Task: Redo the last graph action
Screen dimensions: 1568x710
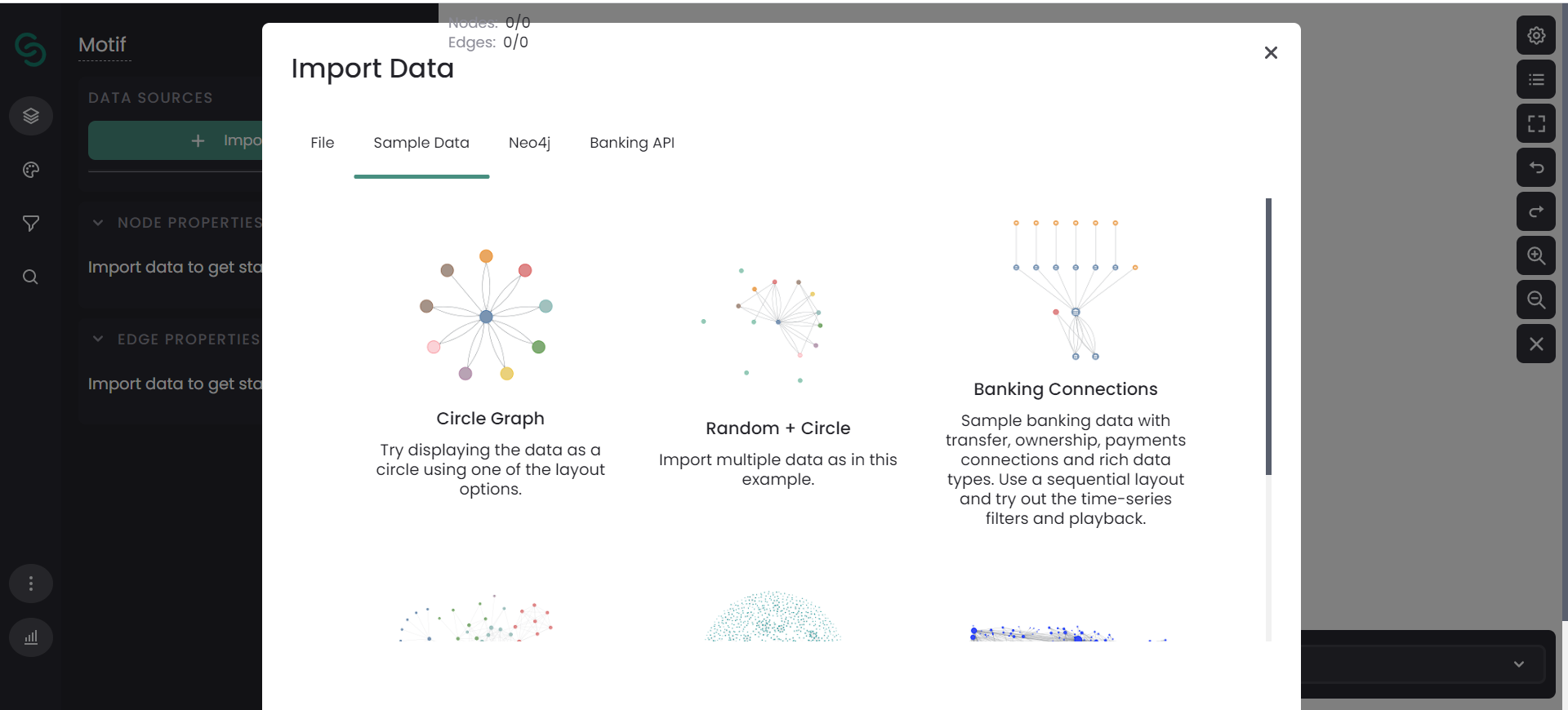Action: click(1536, 211)
